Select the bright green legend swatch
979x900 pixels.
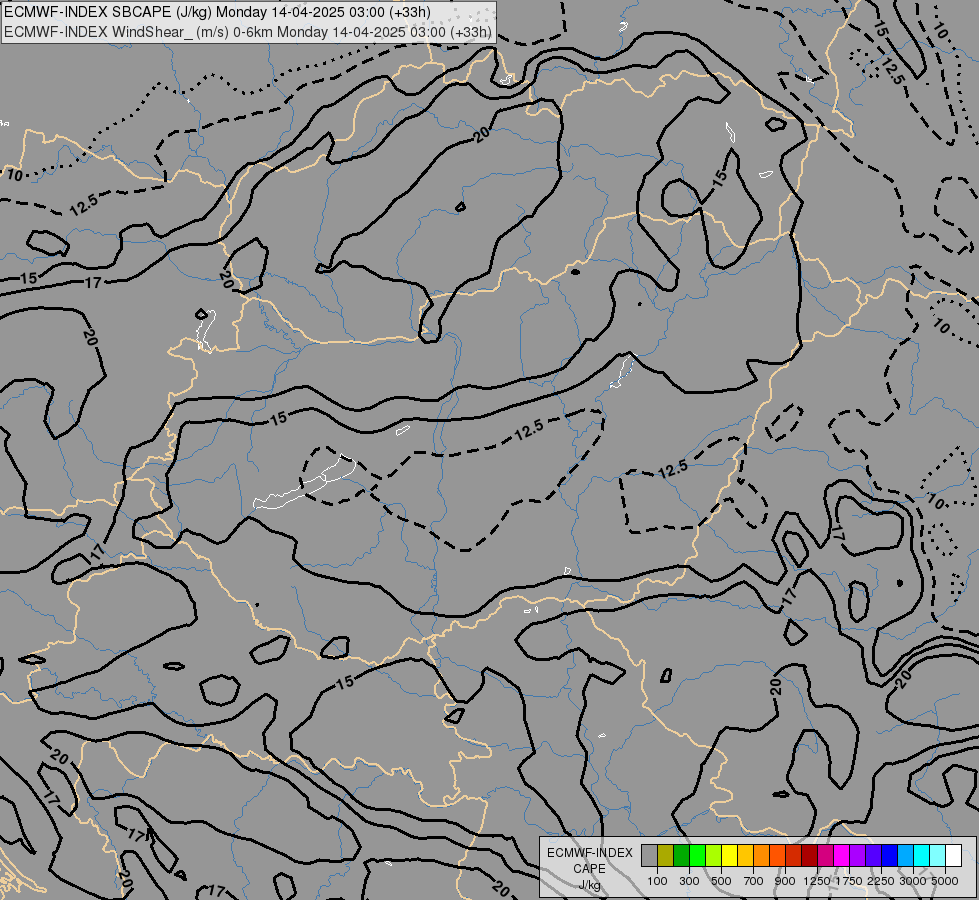[x=697, y=855]
